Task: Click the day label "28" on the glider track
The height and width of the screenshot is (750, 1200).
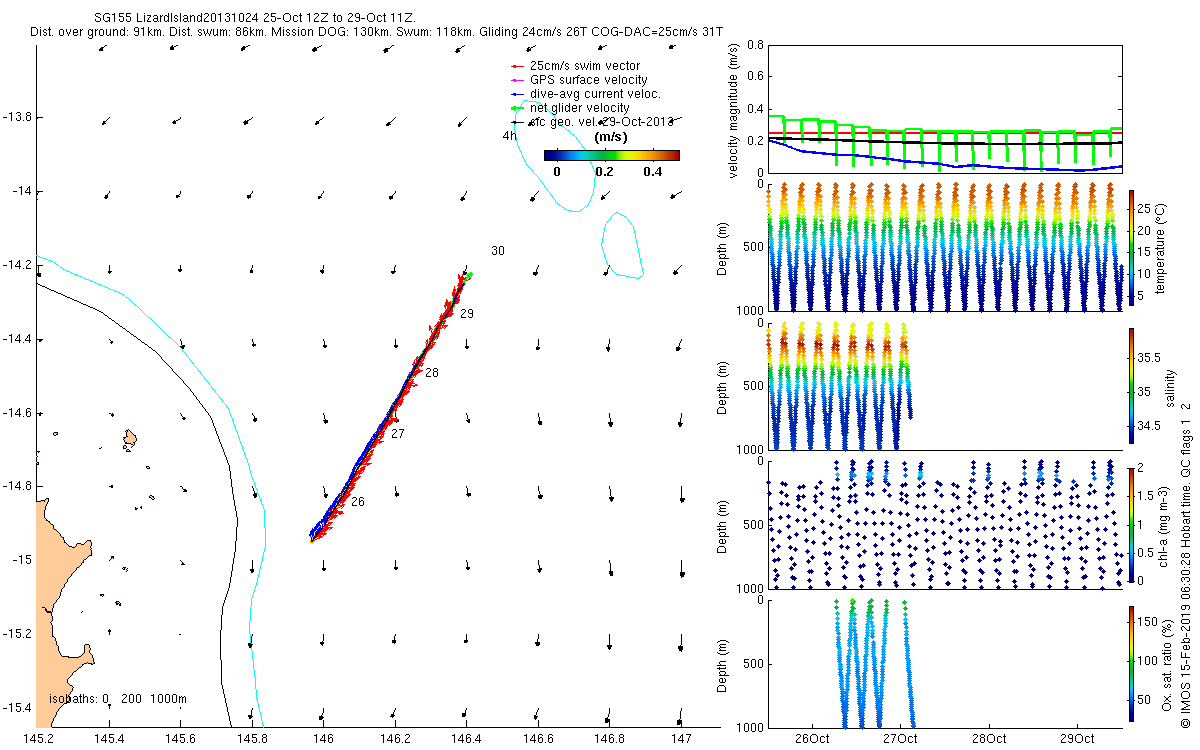Action: (432, 372)
